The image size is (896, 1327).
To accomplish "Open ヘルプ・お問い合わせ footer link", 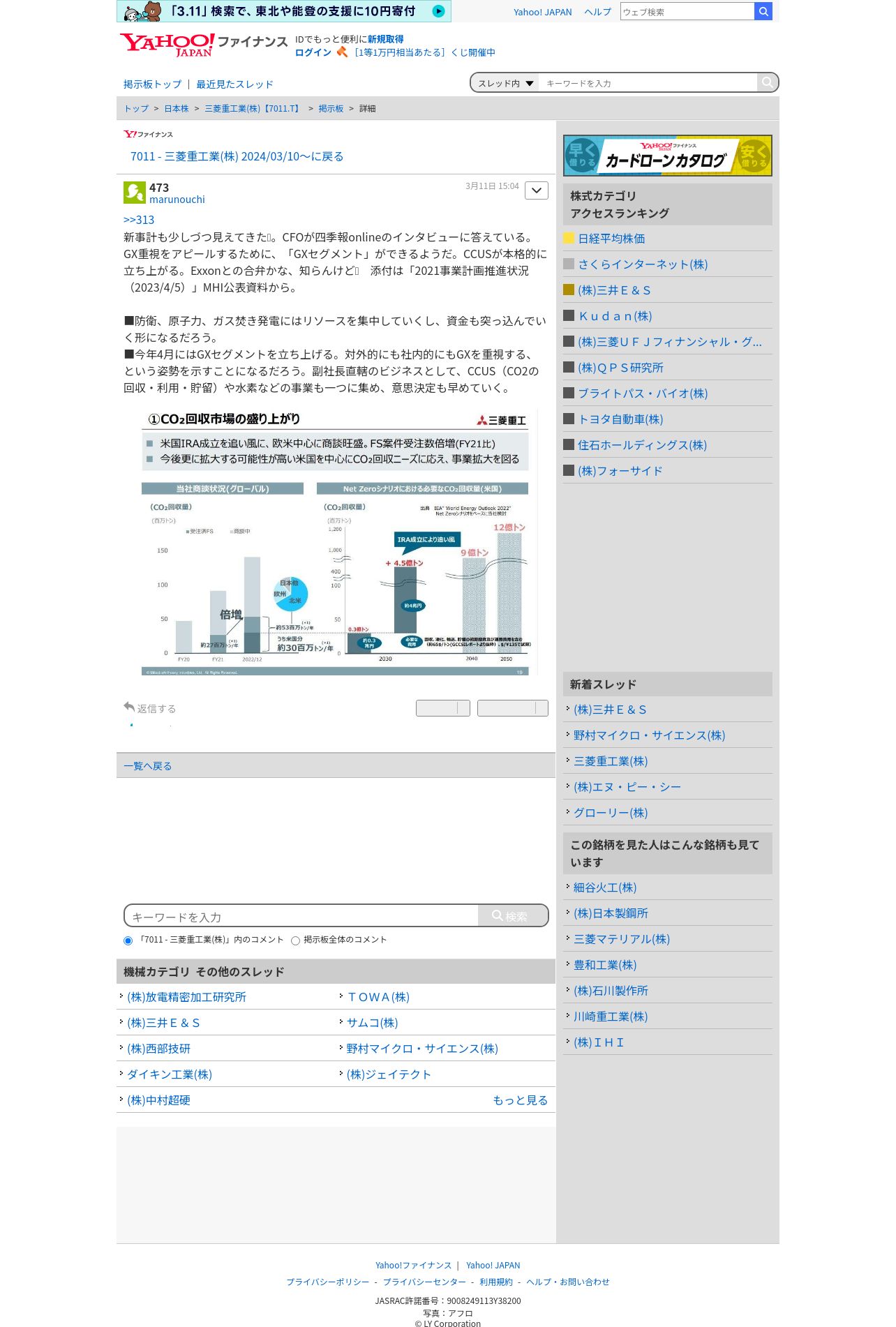I will 567,1282.
